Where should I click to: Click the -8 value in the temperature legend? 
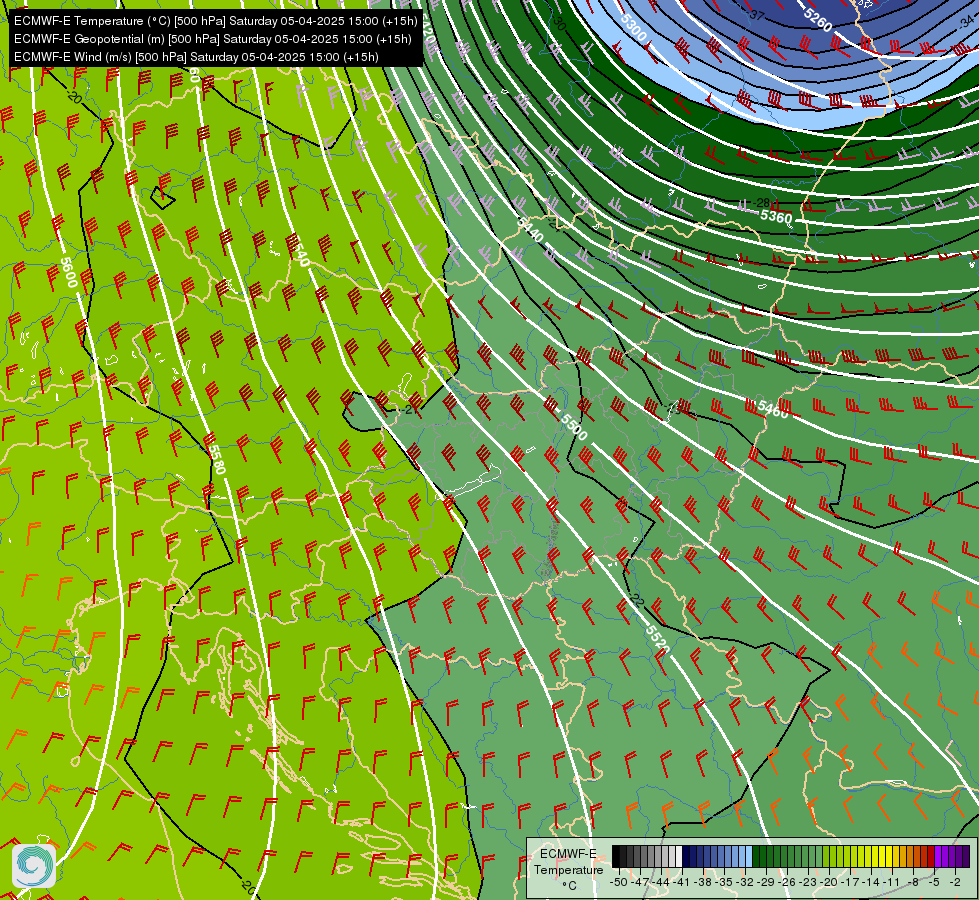[x=913, y=882]
